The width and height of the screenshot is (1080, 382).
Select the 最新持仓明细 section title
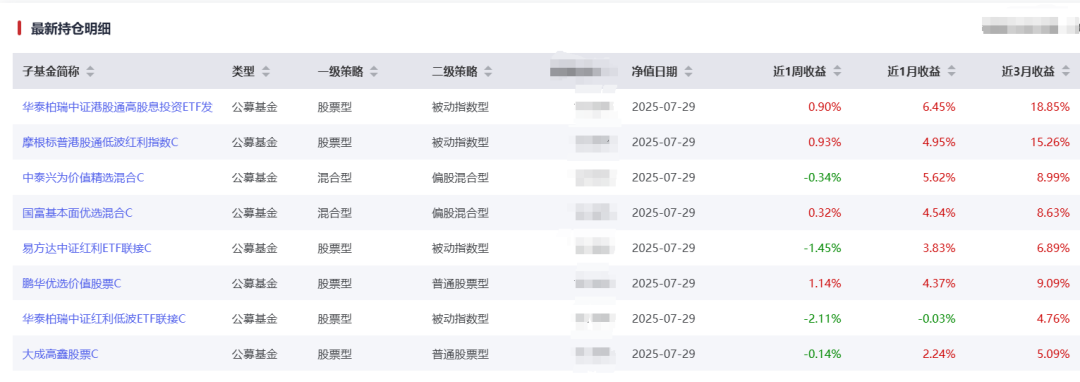click(x=71, y=28)
